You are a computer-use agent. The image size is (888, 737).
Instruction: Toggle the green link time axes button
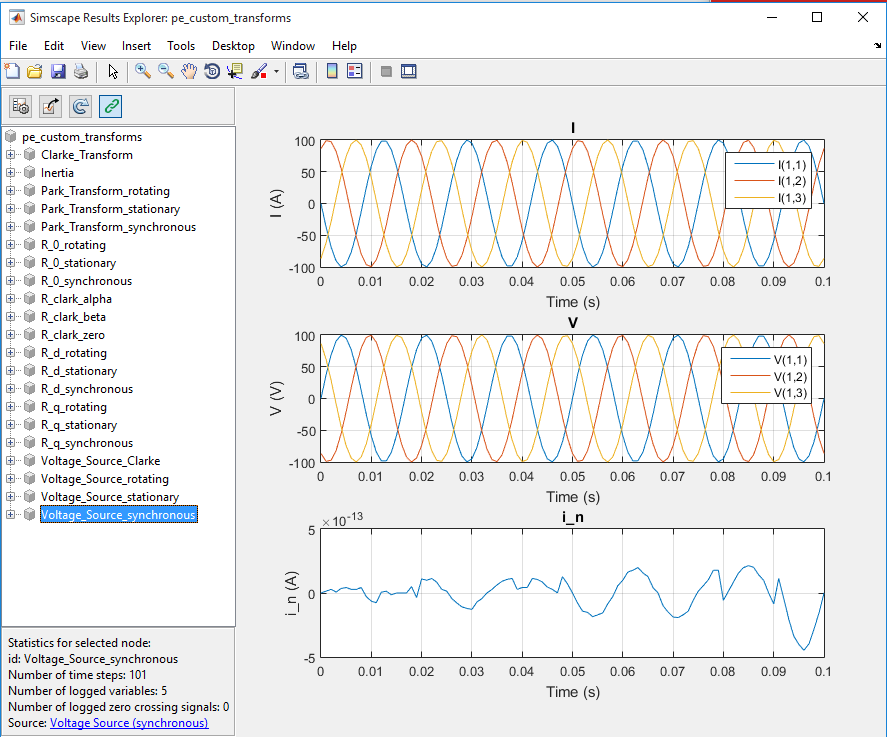coord(110,105)
